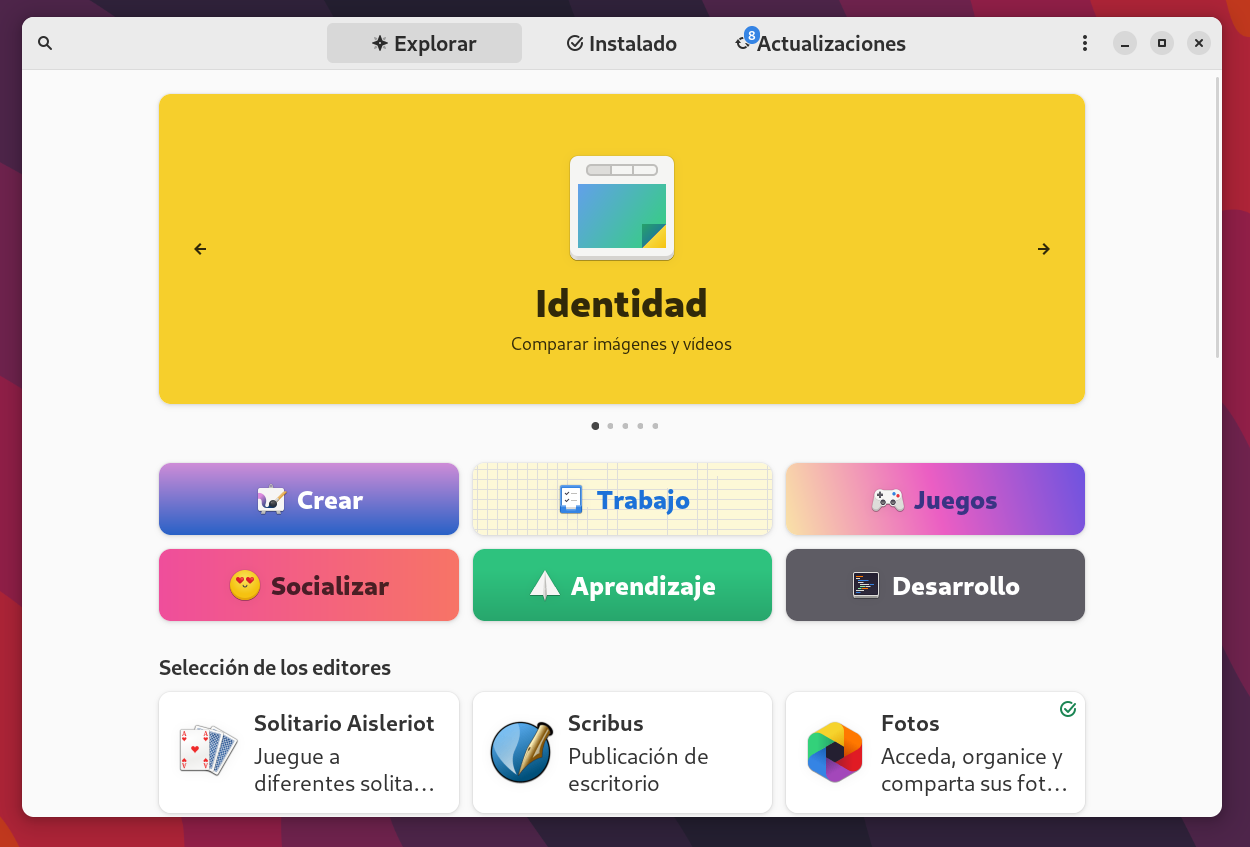The height and width of the screenshot is (847, 1250).
Task: Select the fifth carousel page dot
Action: point(655,426)
